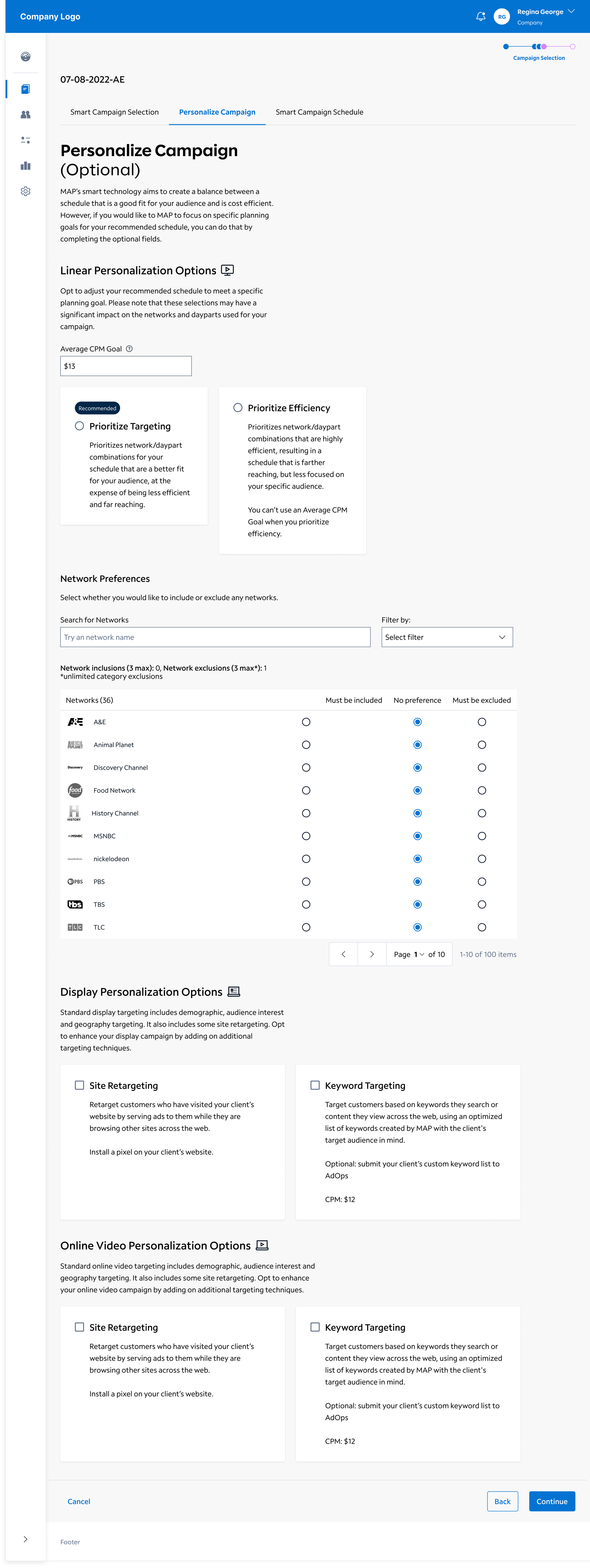The height and width of the screenshot is (1568, 590).
Task: Check Keyword Targeting under Display Personalization
Action: point(315,1085)
